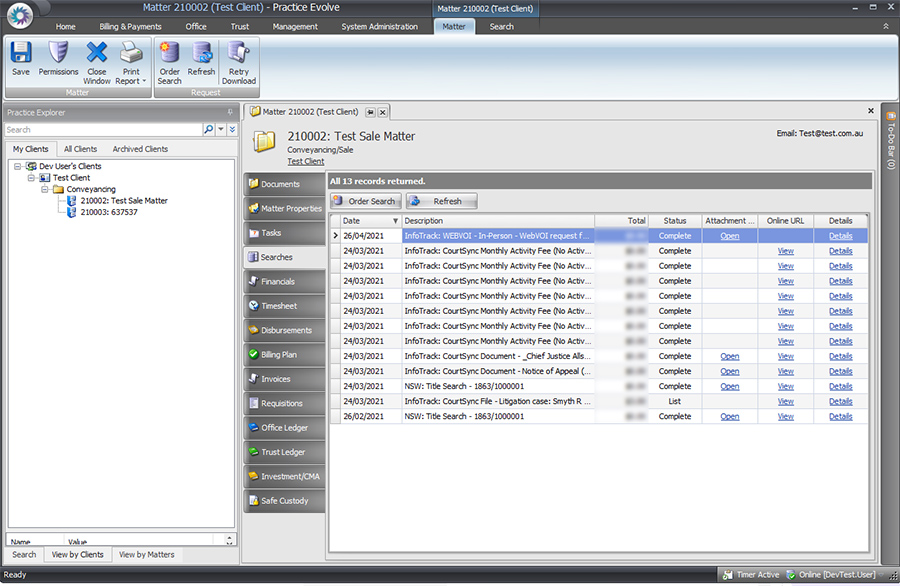Click the Description column header
900x586 pixels.
tap(498, 221)
